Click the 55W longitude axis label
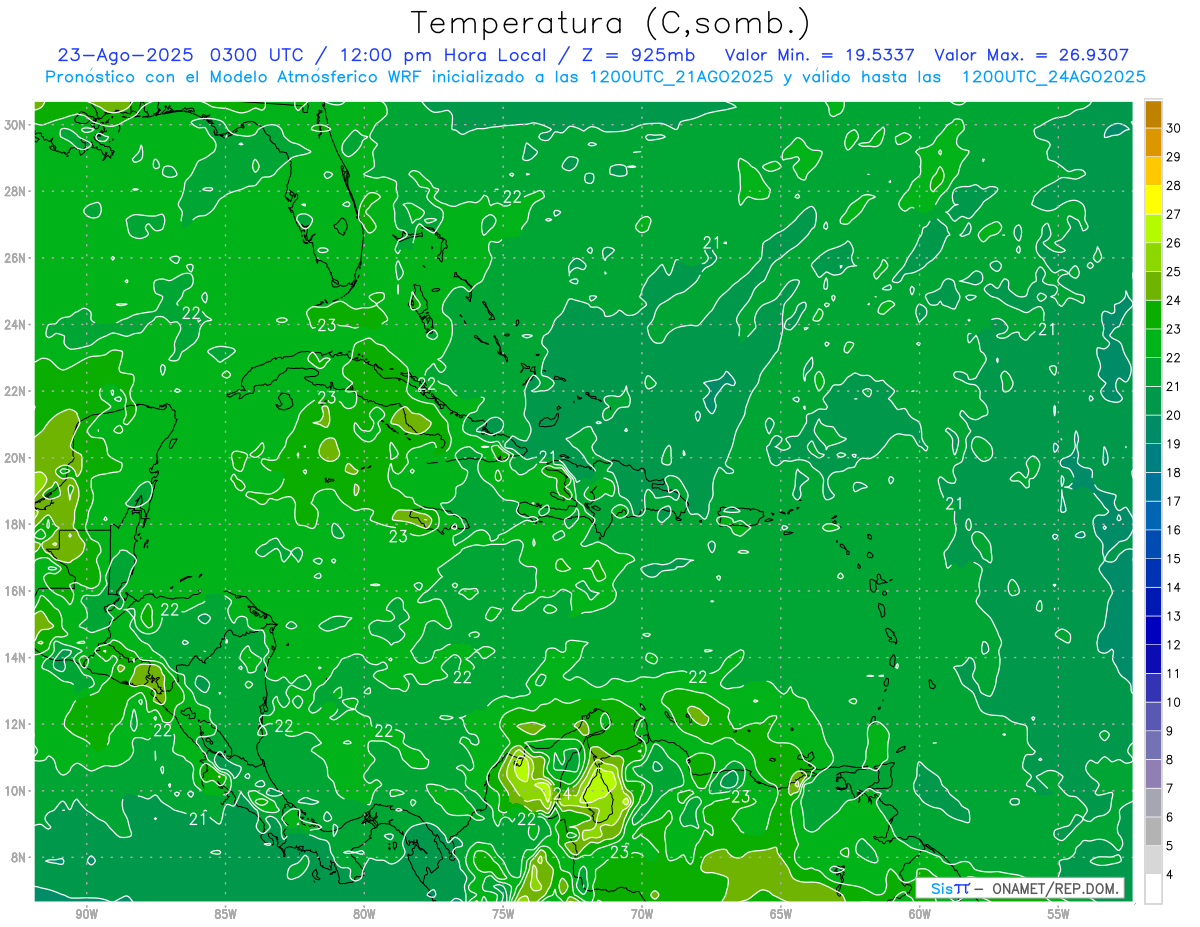The image size is (1200, 927). click(x=1059, y=914)
